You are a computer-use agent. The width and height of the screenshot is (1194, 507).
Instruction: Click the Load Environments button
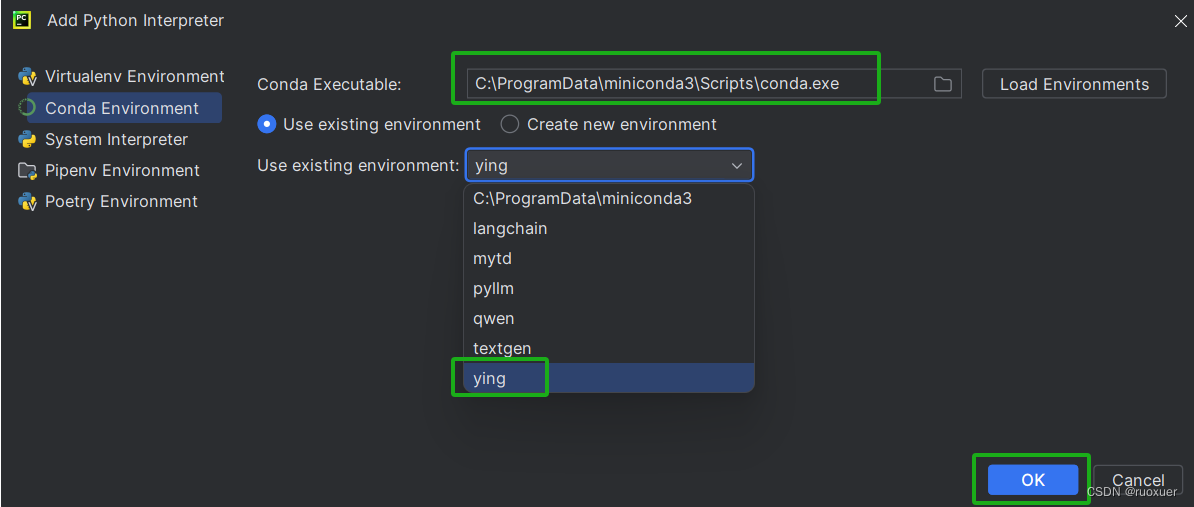[1074, 84]
